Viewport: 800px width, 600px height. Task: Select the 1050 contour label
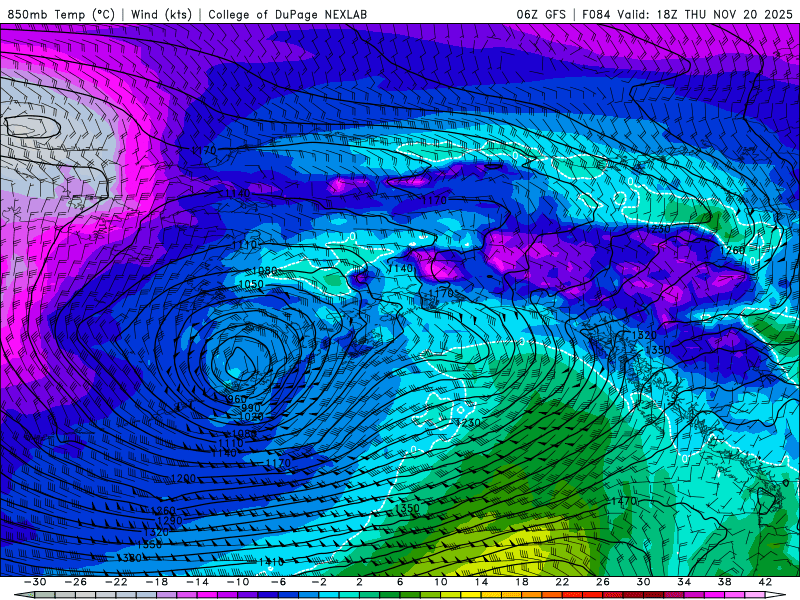252,284
